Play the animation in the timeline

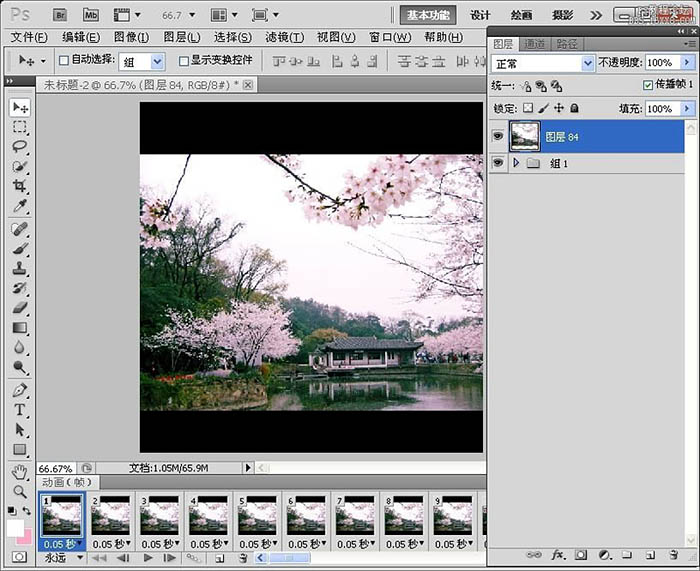tap(148, 559)
